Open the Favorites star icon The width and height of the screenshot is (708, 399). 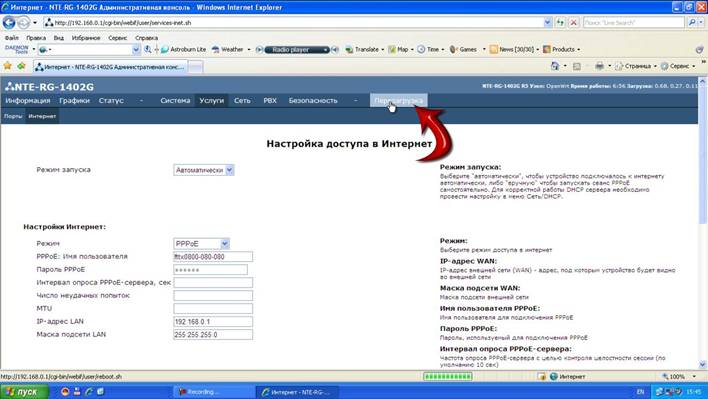8,66
